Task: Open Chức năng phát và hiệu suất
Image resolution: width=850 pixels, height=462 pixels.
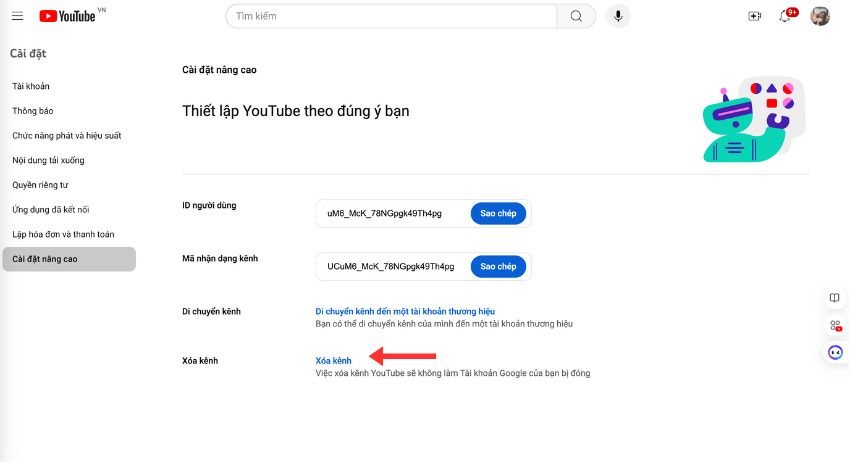Action: point(67,136)
